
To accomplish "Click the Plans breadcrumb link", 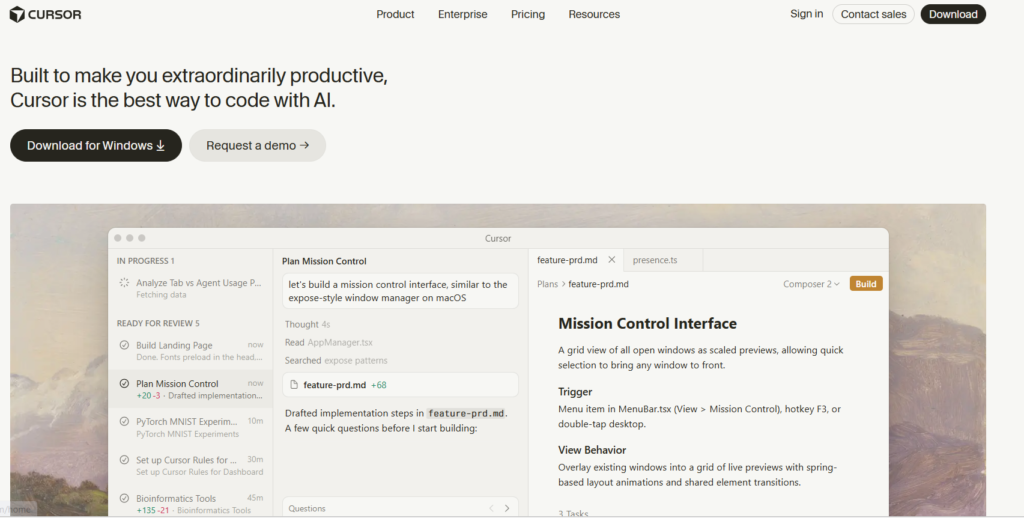I will click(547, 284).
